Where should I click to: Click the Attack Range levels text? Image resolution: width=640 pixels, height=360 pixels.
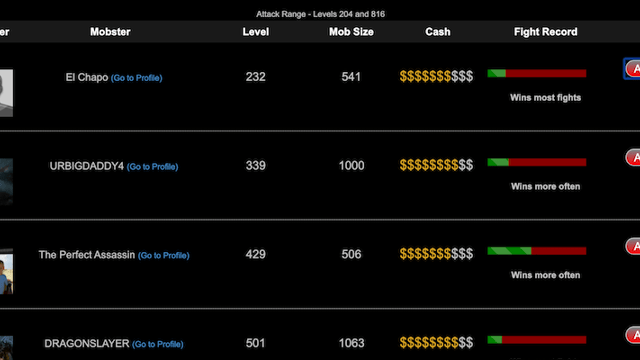coord(320,14)
